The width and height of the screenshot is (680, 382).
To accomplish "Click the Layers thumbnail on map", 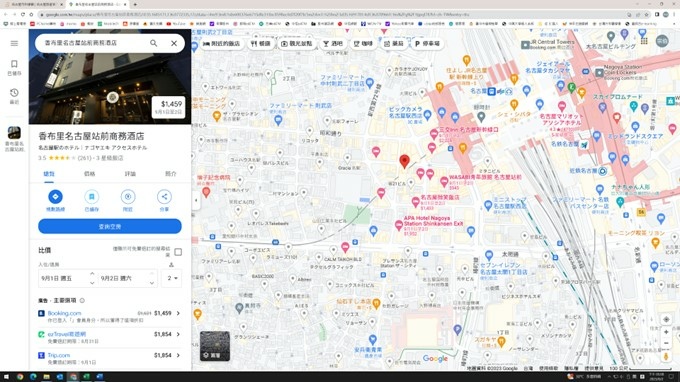I will coord(215,346).
